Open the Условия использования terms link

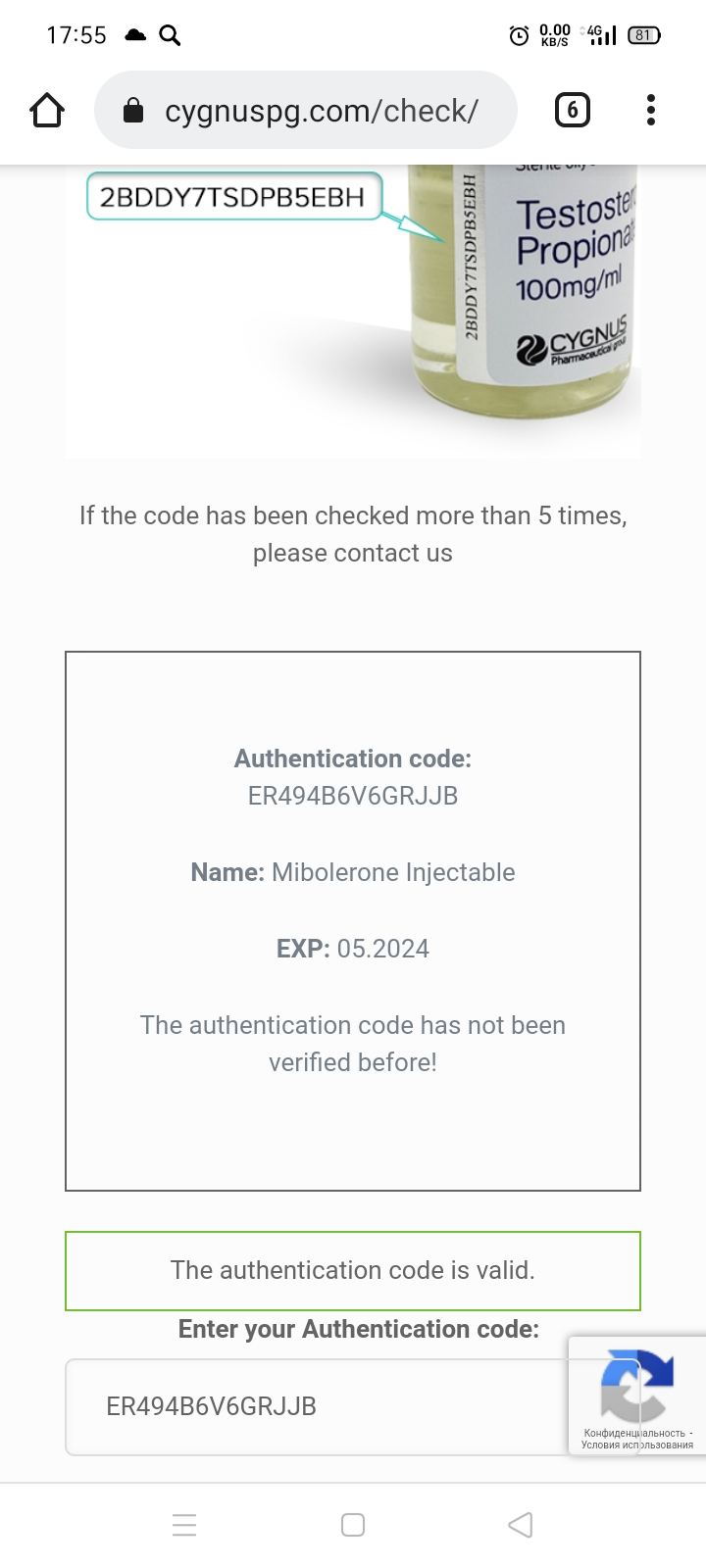pyautogui.click(x=637, y=1445)
